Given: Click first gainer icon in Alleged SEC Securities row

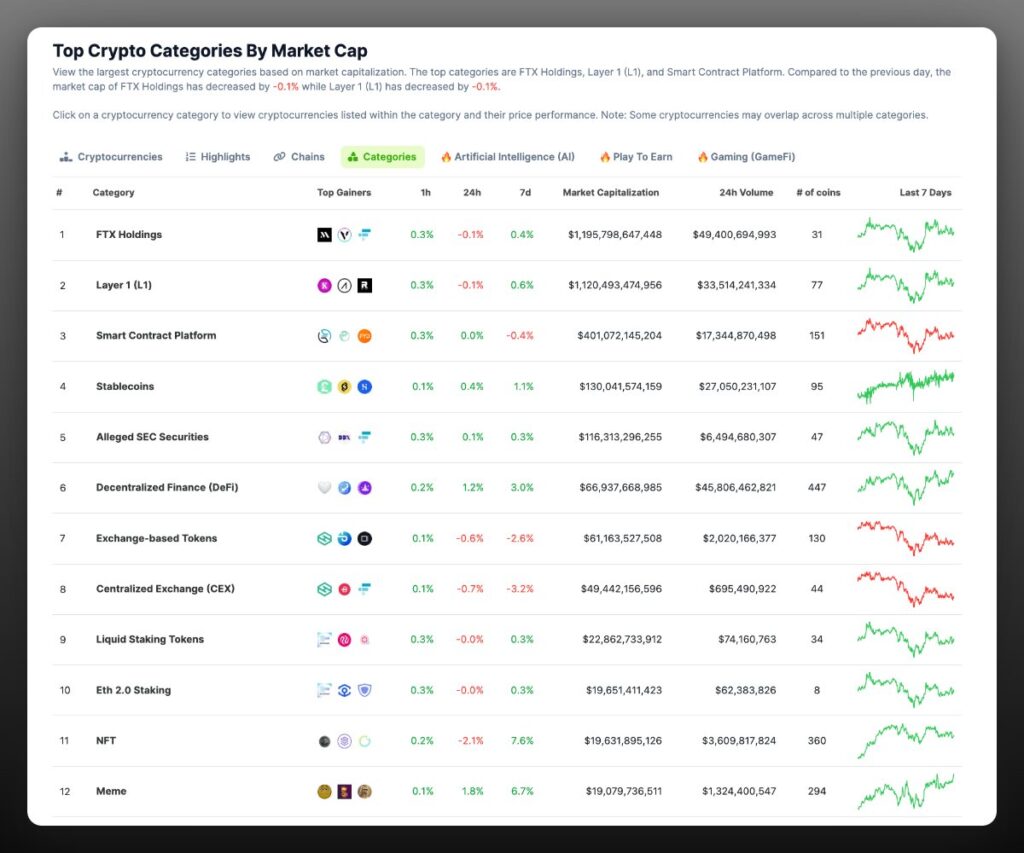Looking at the screenshot, I should coord(325,437).
